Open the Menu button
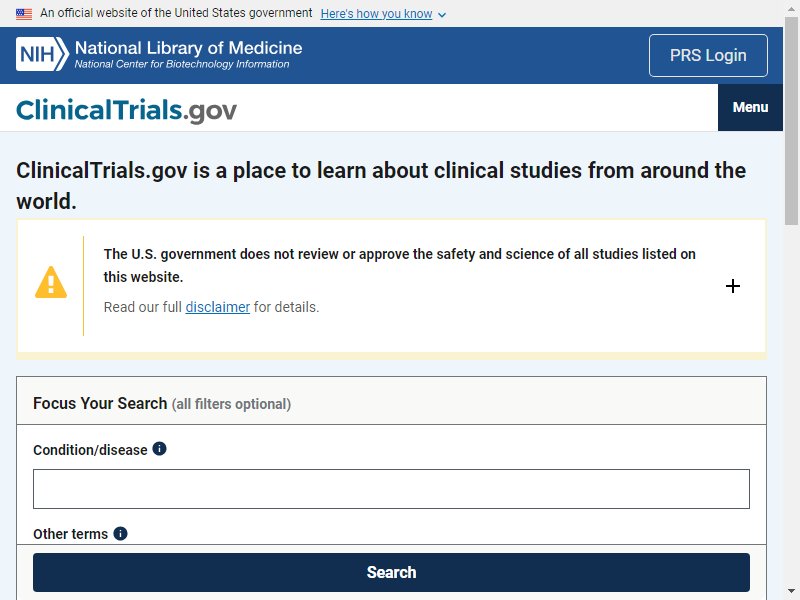 point(750,107)
